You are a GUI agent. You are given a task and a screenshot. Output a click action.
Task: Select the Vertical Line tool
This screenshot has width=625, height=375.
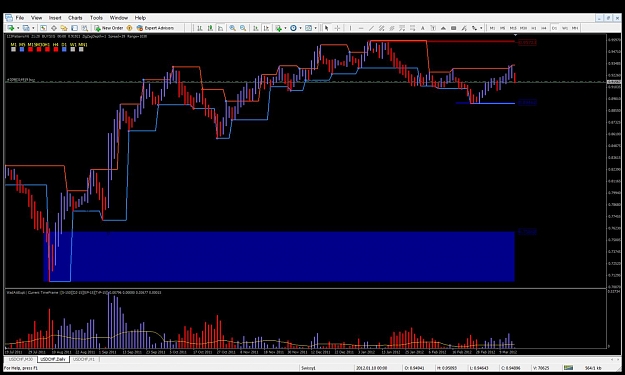[350, 28]
